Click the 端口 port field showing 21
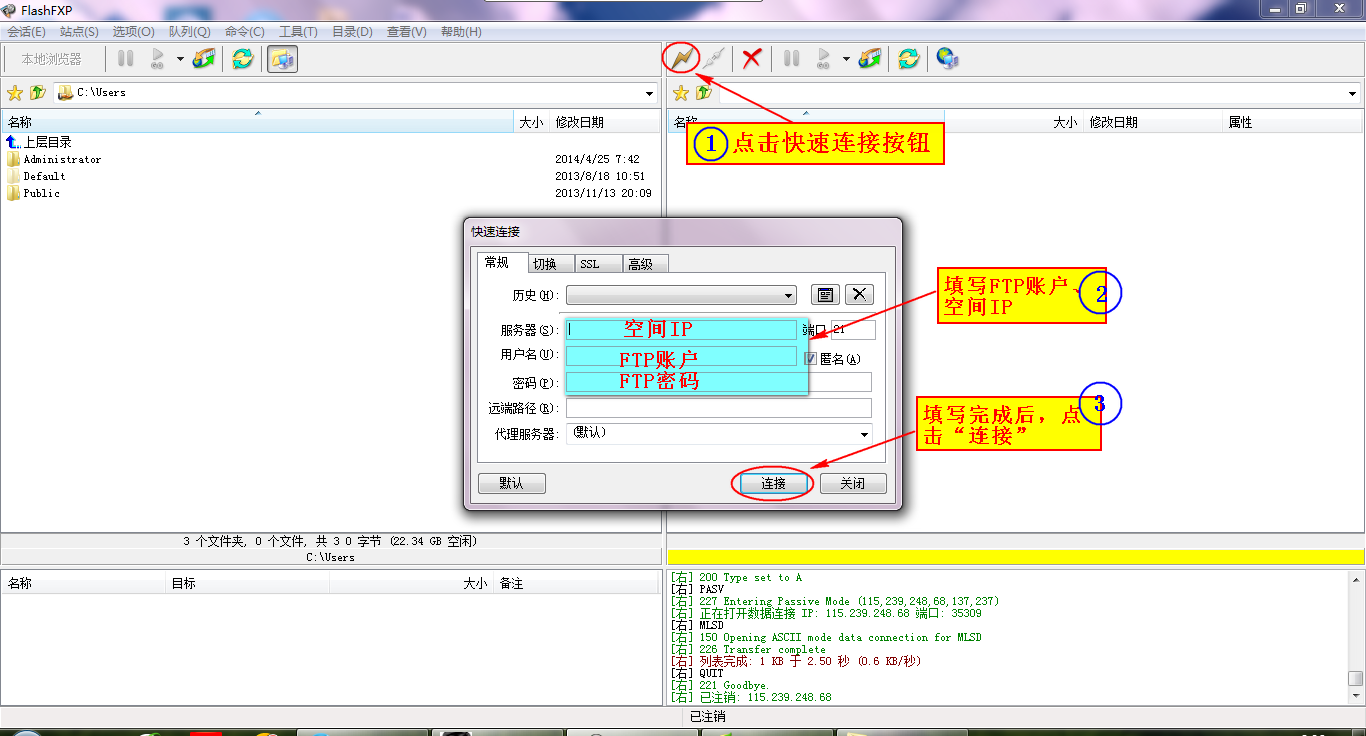 (x=853, y=330)
